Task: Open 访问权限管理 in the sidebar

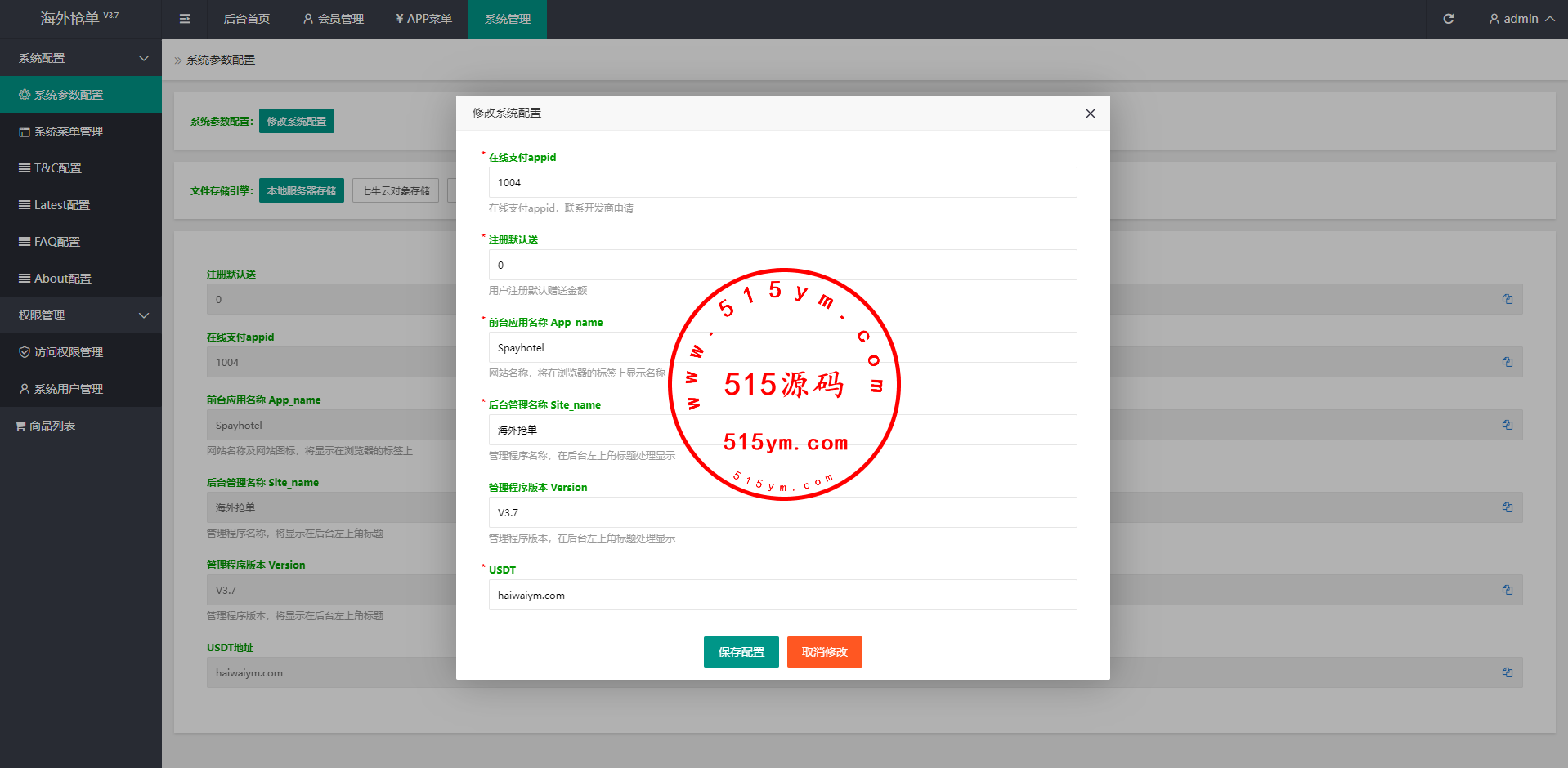Action: coord(69,352)
